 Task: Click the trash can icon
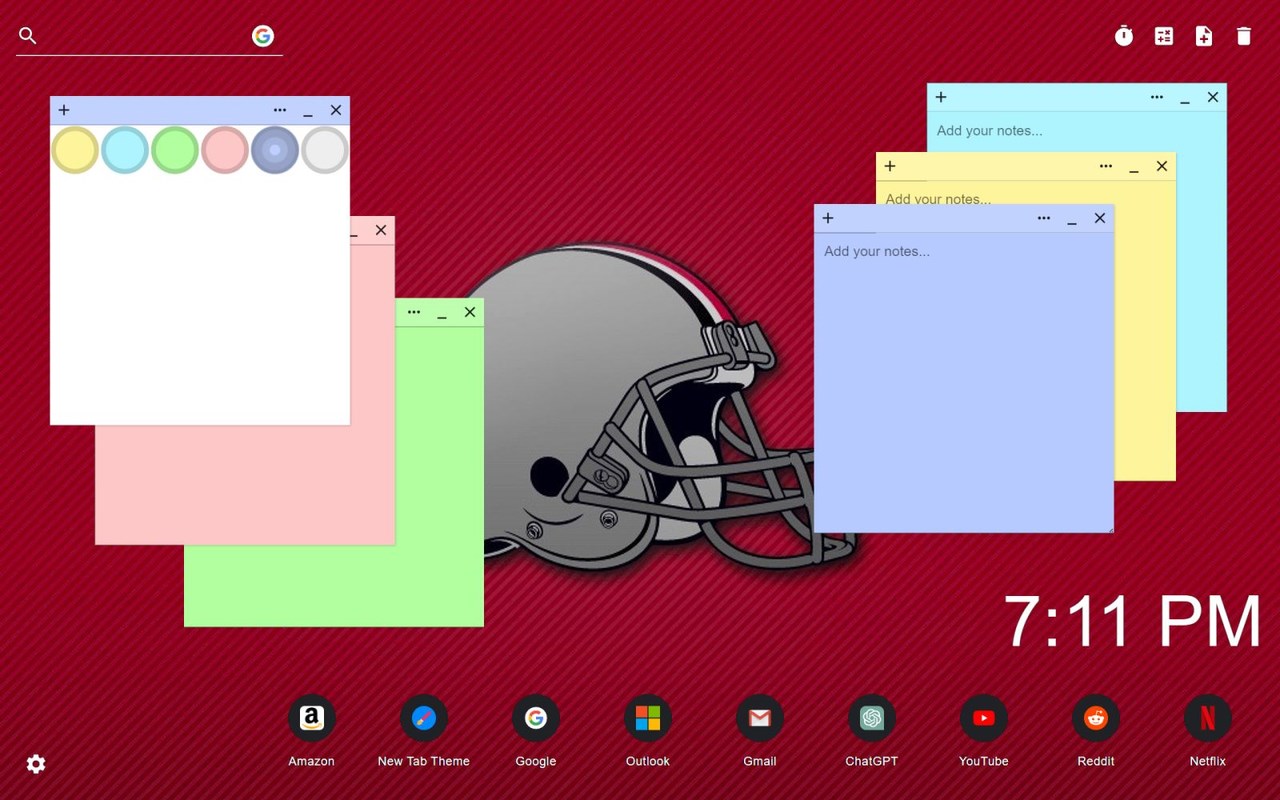(1244, 37)
